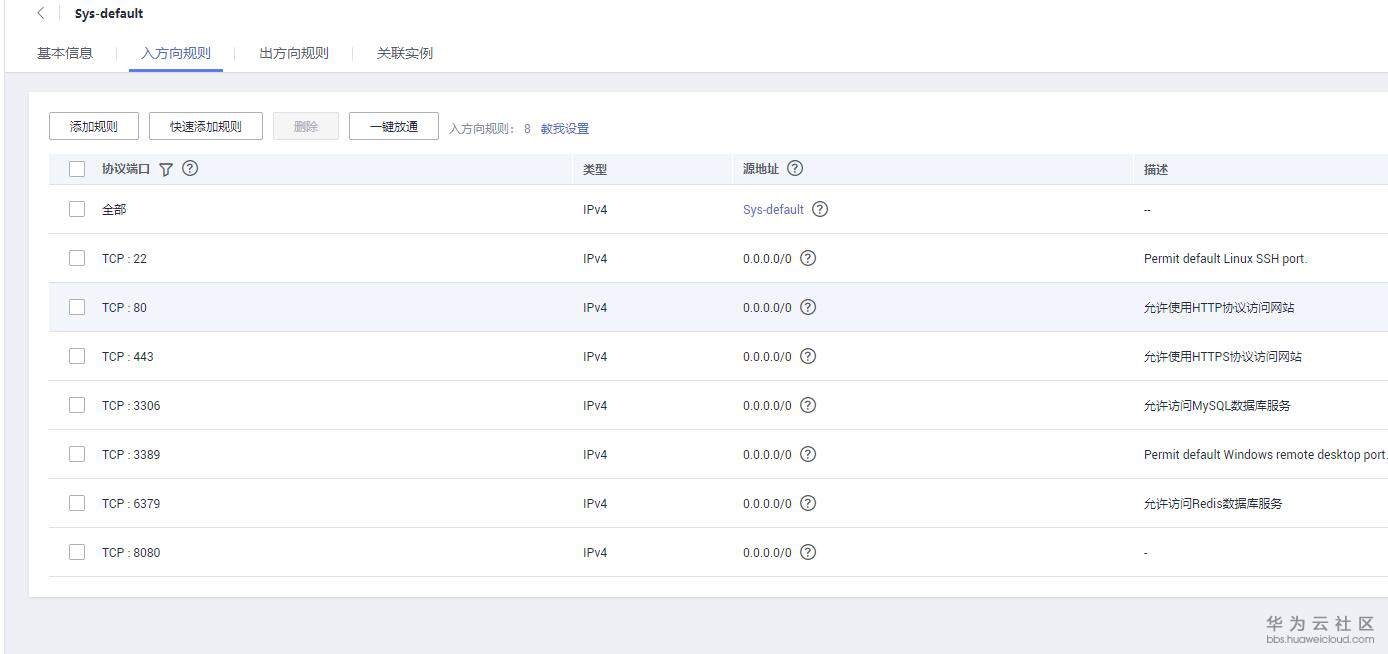Check the TCP : 22 rule checkbox
The width and height of the screenshot is (1388, 654).
tap(77, 258)
